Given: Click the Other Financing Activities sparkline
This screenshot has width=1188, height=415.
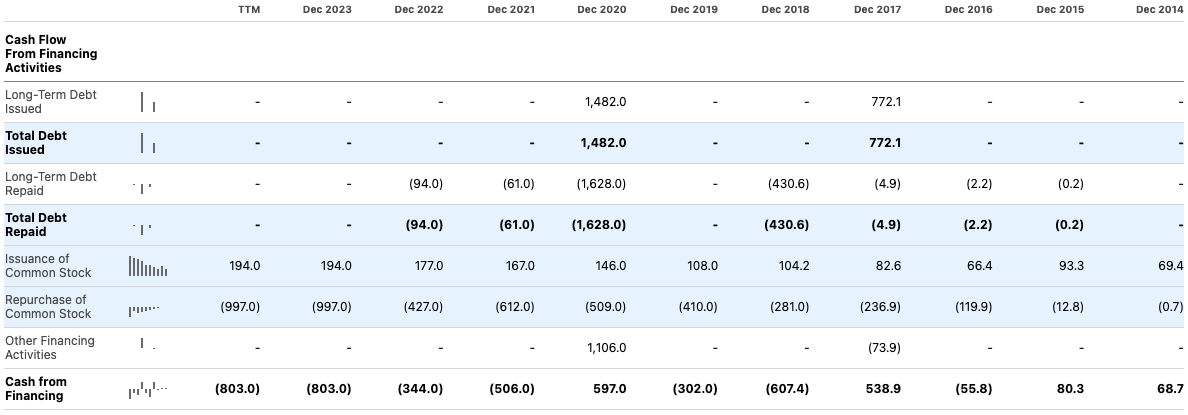Looking at the screenshot, I should (x=147, y=345).
